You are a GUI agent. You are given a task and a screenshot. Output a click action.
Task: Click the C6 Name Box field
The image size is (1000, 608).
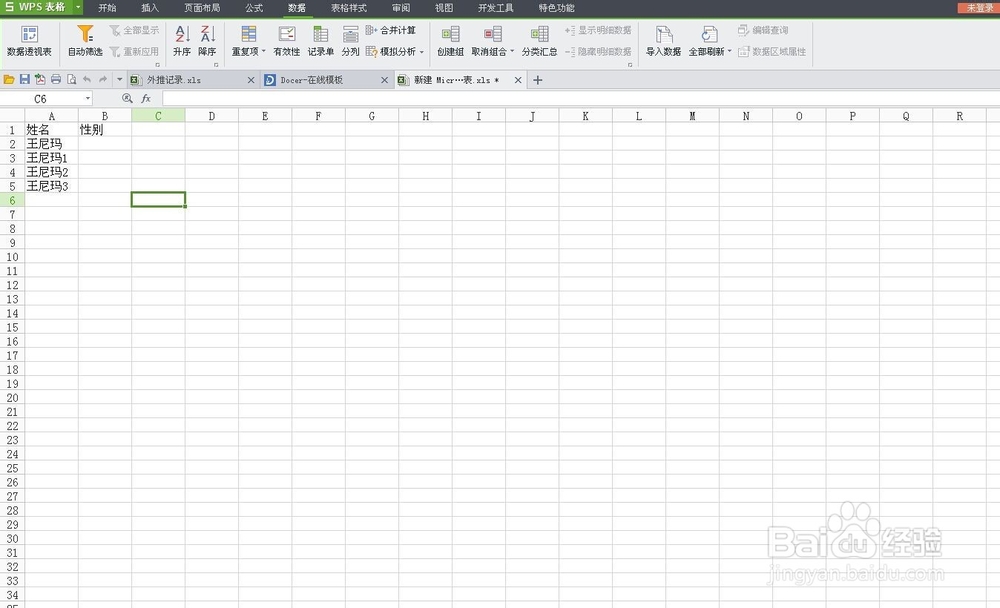(41, 99)
